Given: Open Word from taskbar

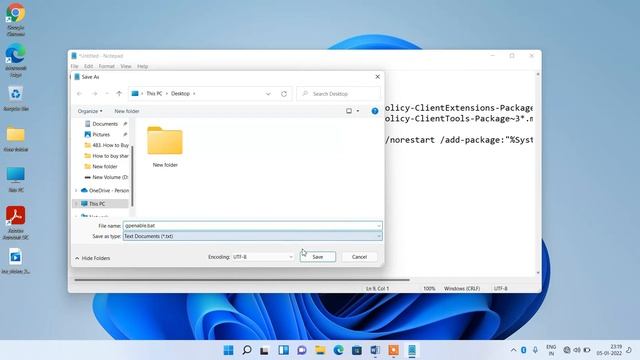Looking at the screenshot, I should pyautogui.click(x=375, y=350).
